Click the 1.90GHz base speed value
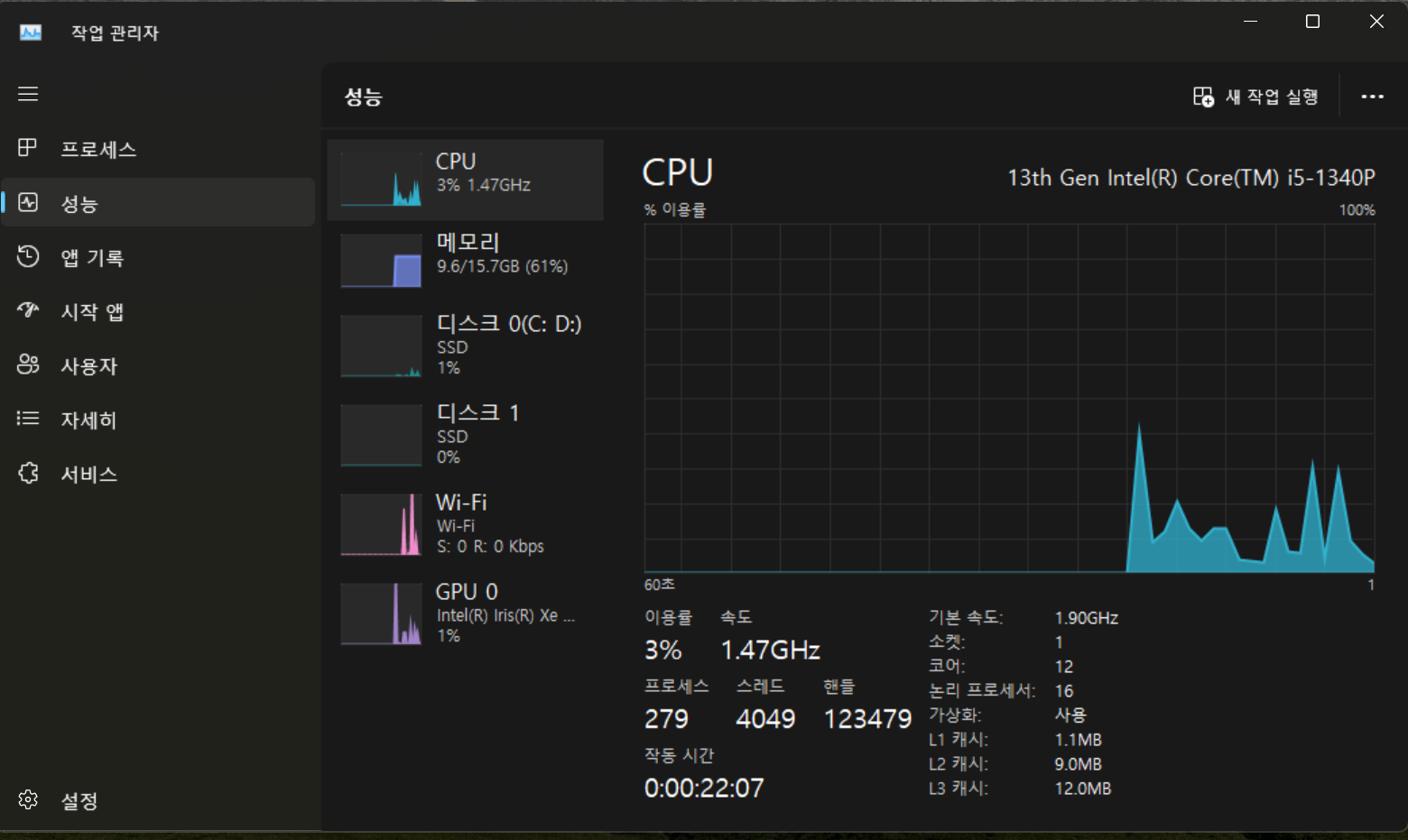The image size is (1408, 840). pyautogui.click(x=1087, y=618)
